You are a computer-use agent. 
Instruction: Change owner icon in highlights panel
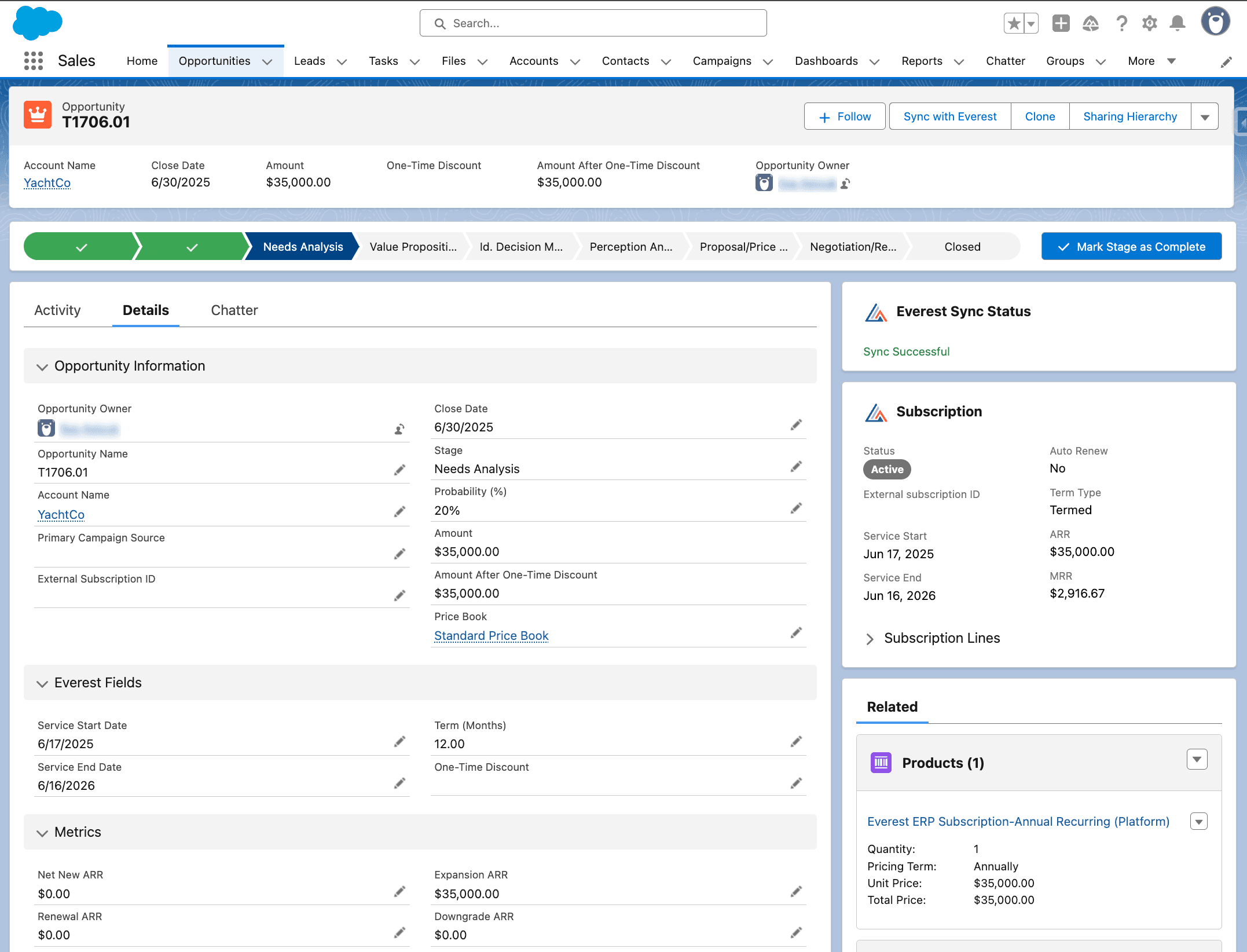pyautogui.click(x=845, y=184)
